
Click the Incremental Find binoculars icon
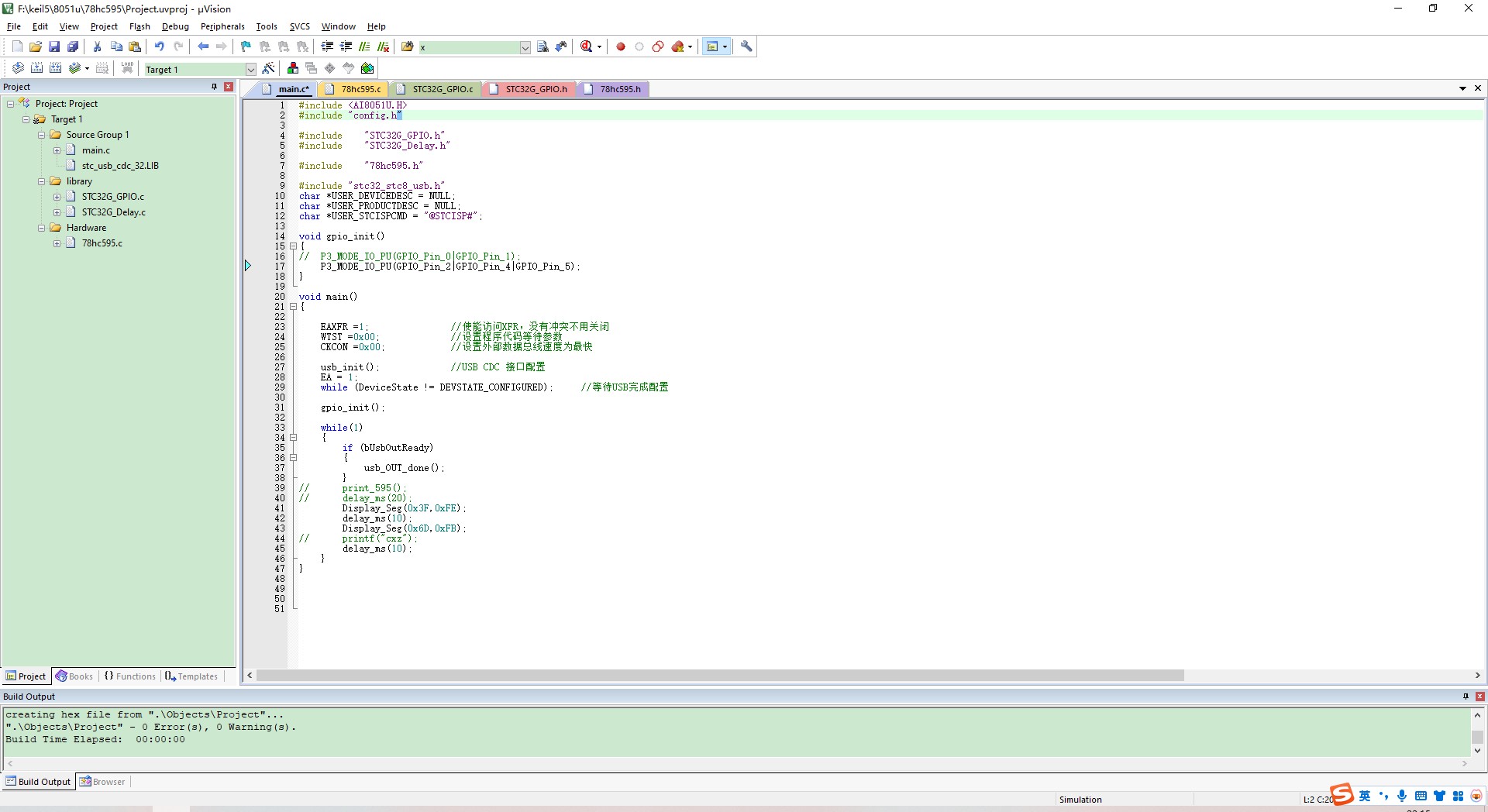[x=561, y=46]
